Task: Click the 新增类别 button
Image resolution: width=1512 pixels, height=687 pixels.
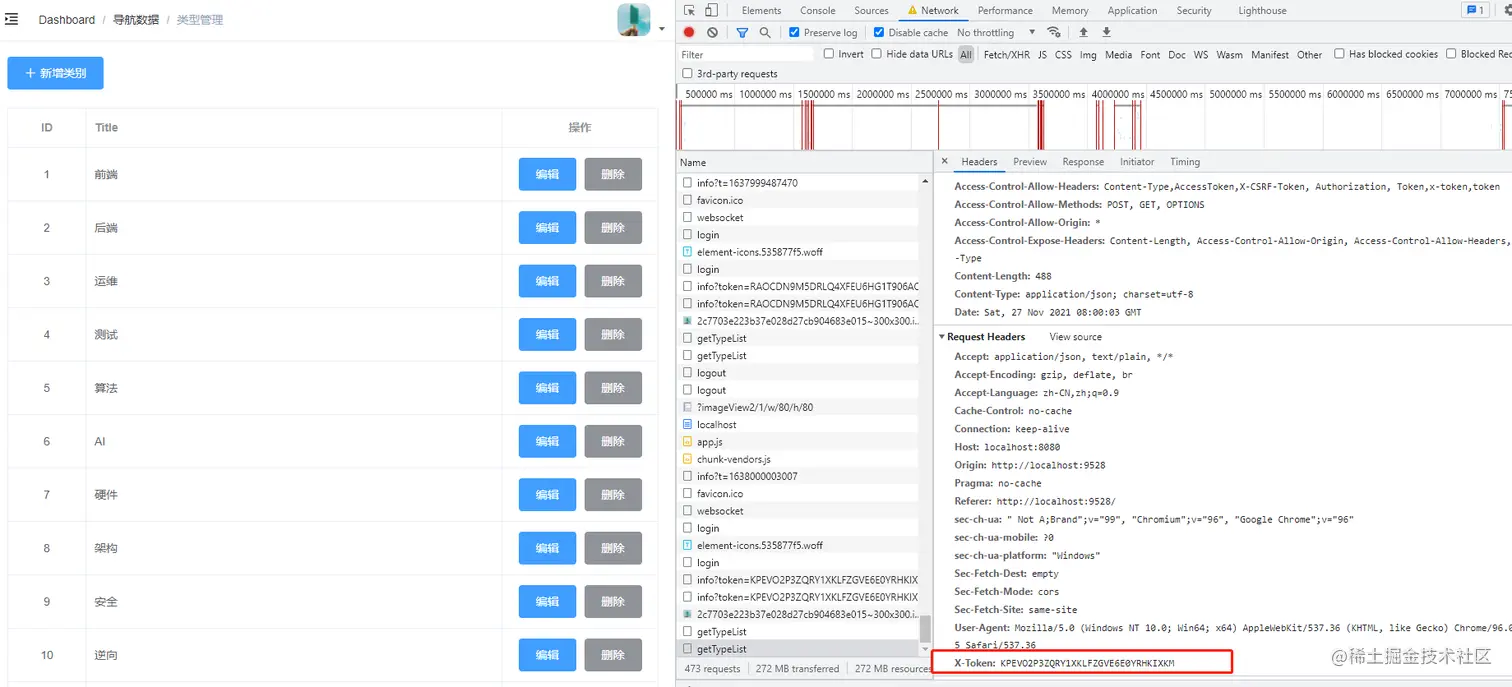Action: (x=55, y=73)
